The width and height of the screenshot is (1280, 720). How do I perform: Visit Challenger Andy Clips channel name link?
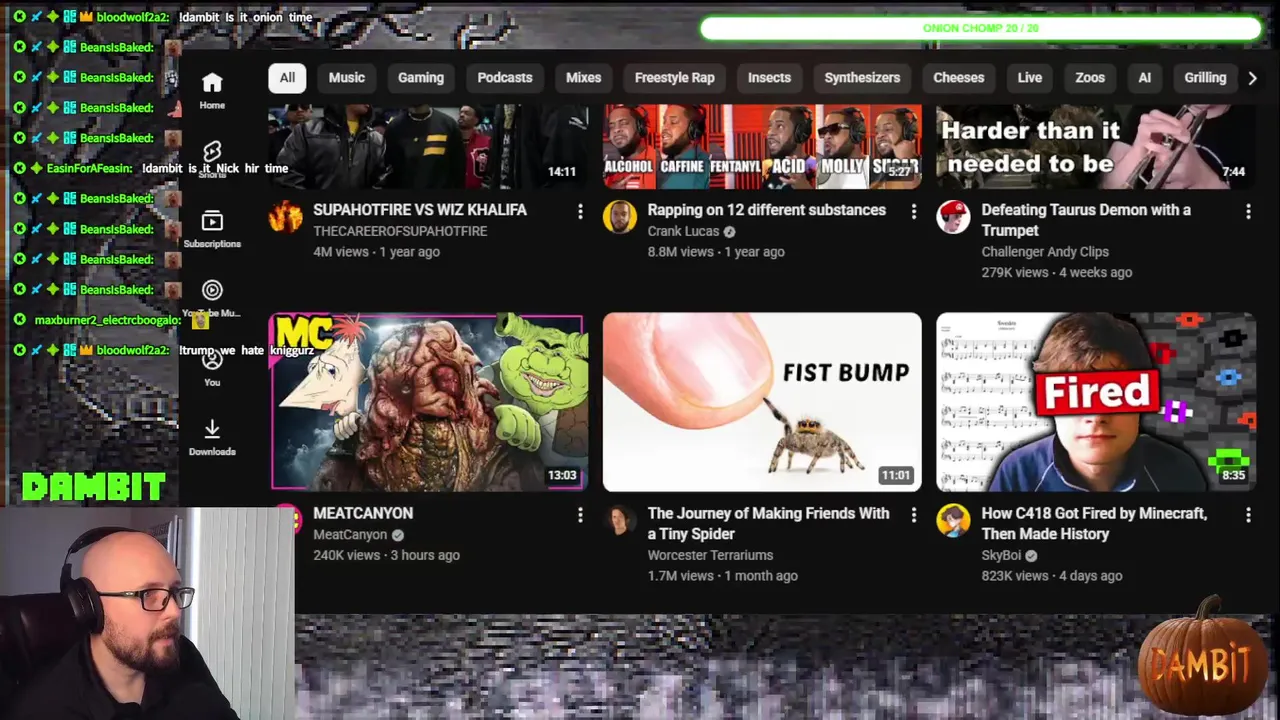1045,252
